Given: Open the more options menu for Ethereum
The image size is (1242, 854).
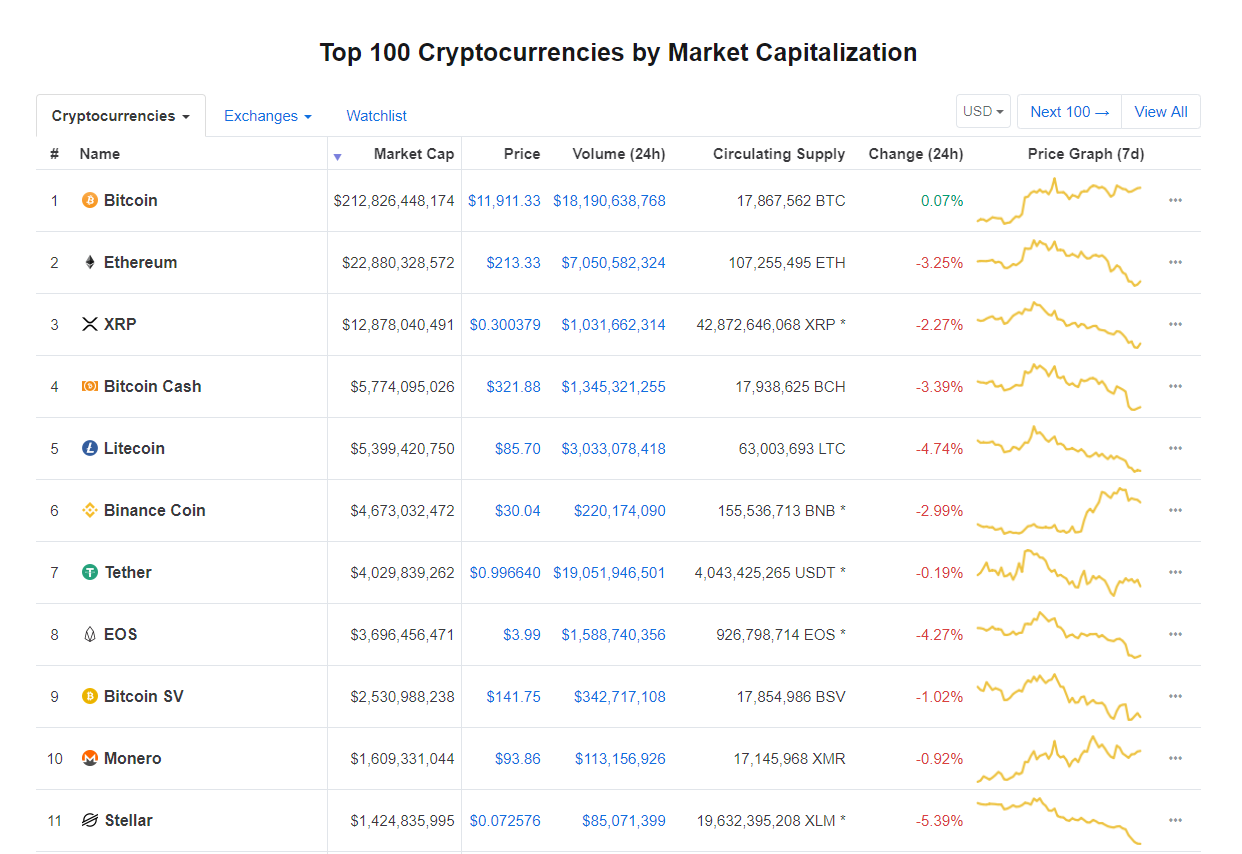Looking at the screenshot, I should tap(1175, 262).
